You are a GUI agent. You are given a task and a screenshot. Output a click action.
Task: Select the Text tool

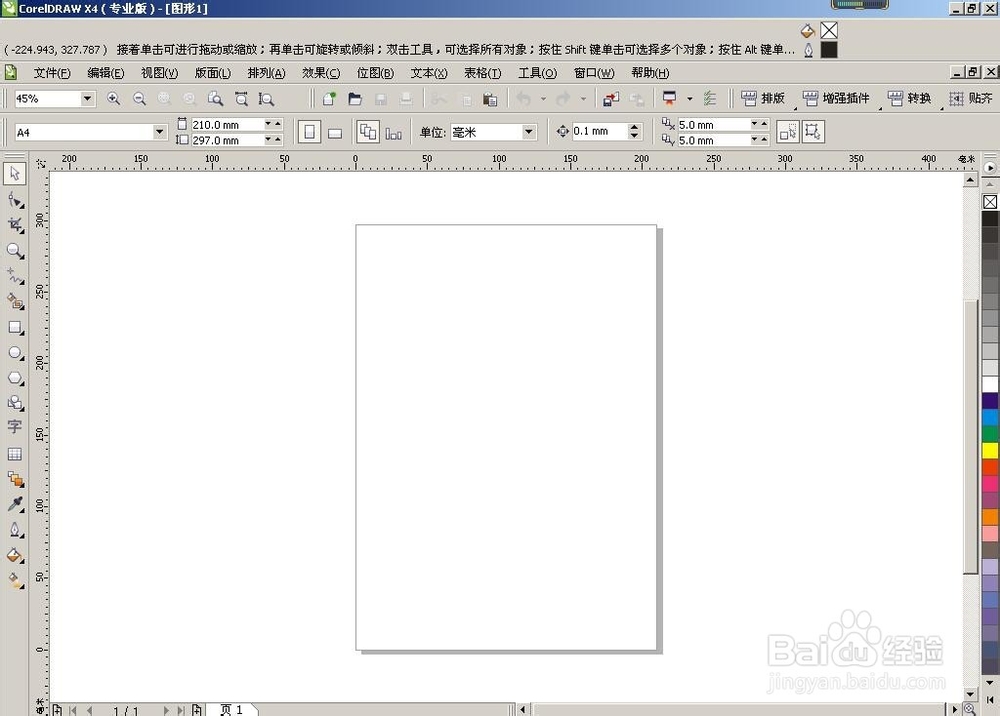point(15,427)
